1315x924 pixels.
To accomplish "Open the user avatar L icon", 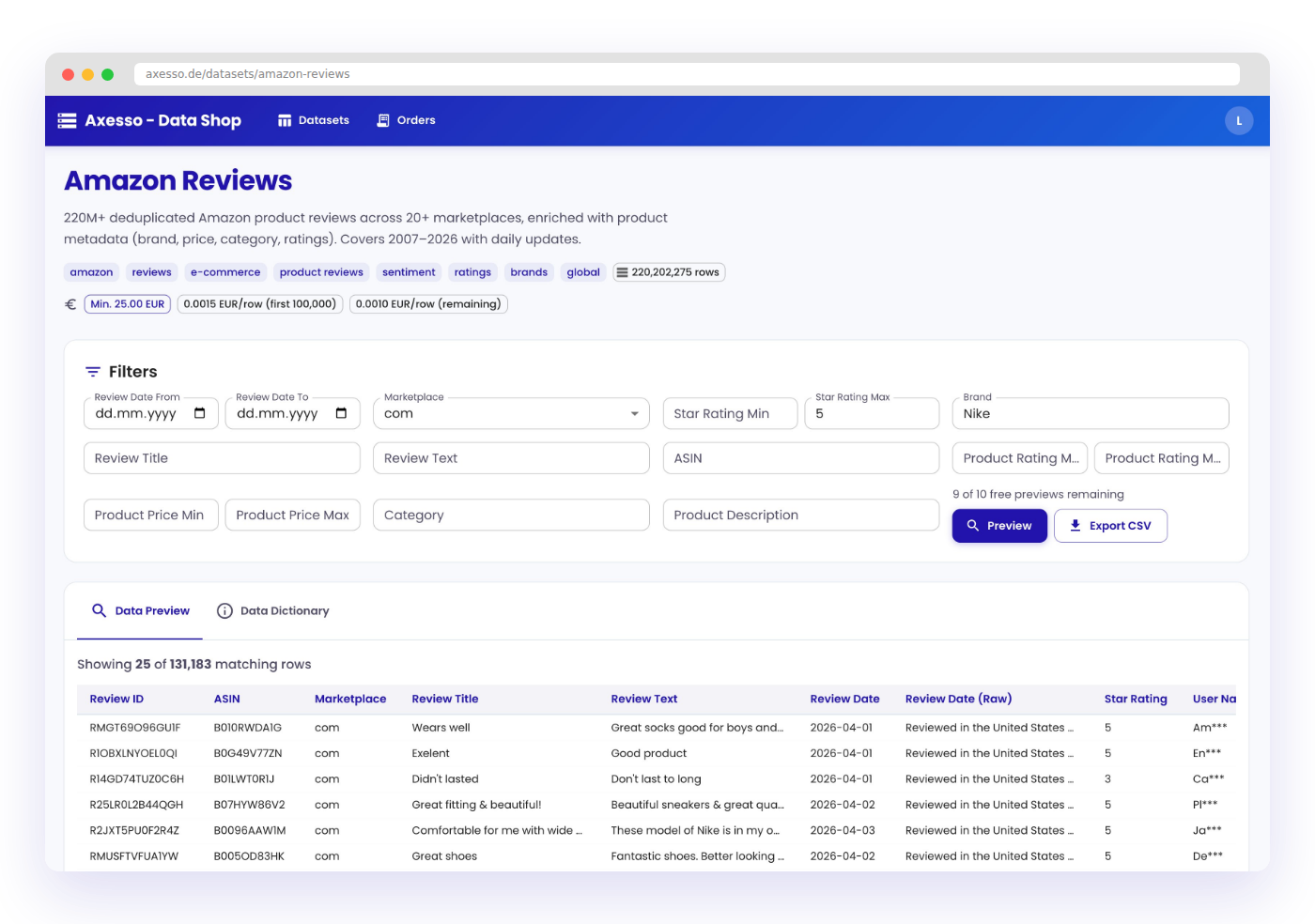I will (x=1238, y=120).
